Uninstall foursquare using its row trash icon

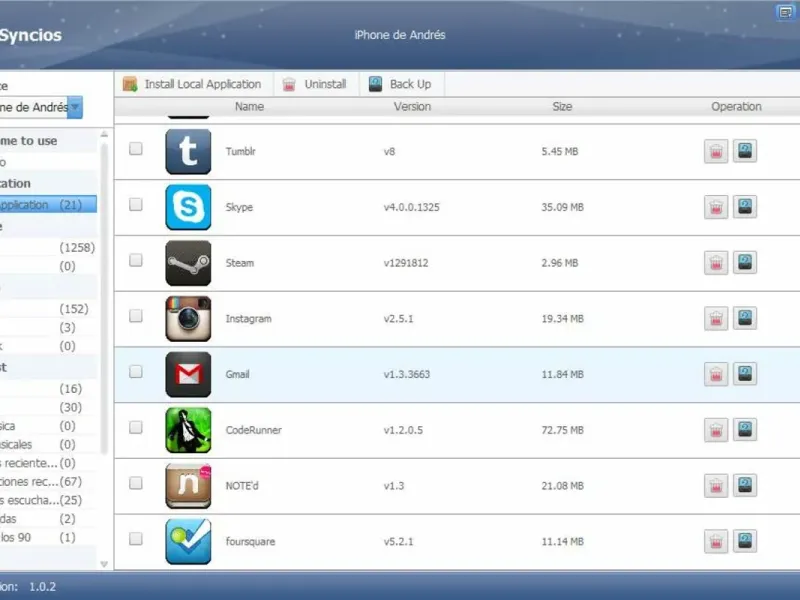pyautogui.click(x=716, y=541)
